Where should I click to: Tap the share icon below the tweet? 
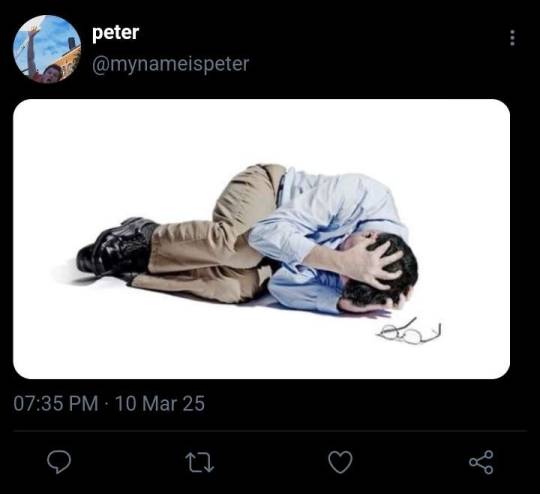point(481,462)
